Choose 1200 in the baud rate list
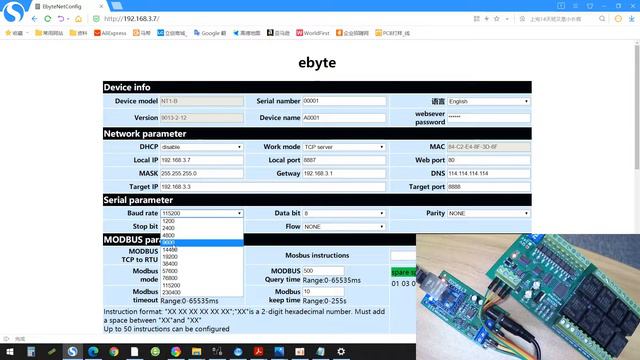The width and height of the screenshot is (640, 360). point(202,221)
